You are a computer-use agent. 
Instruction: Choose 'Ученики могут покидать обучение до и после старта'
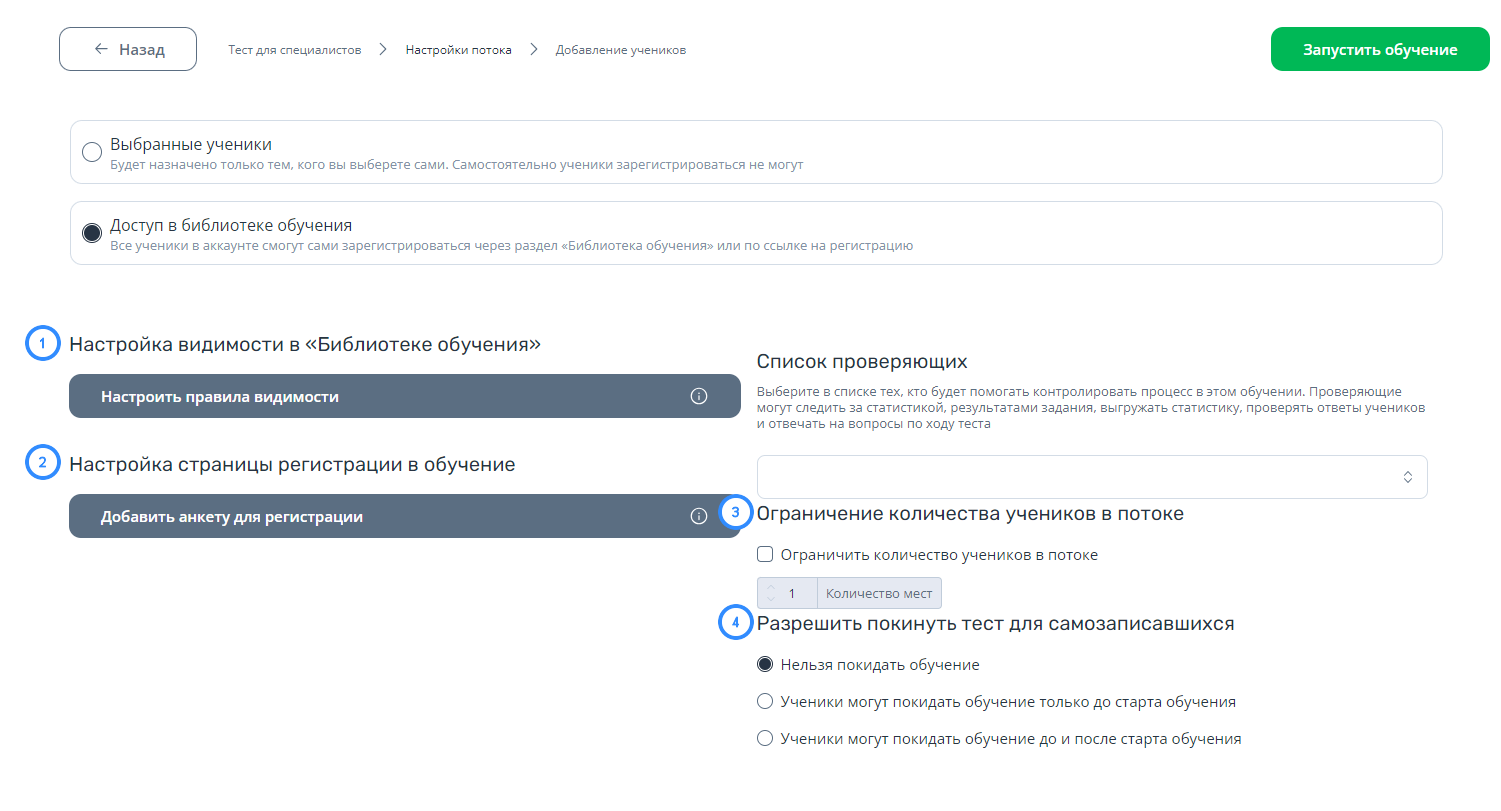[x=766, y=739]
